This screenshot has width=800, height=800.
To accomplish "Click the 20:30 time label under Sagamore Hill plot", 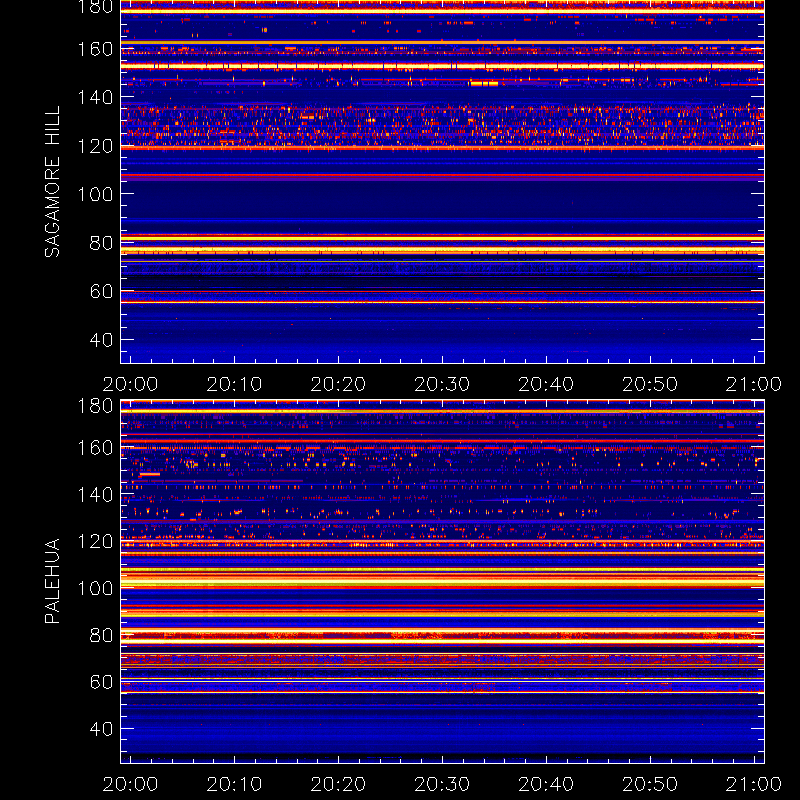I will [442, 384].
